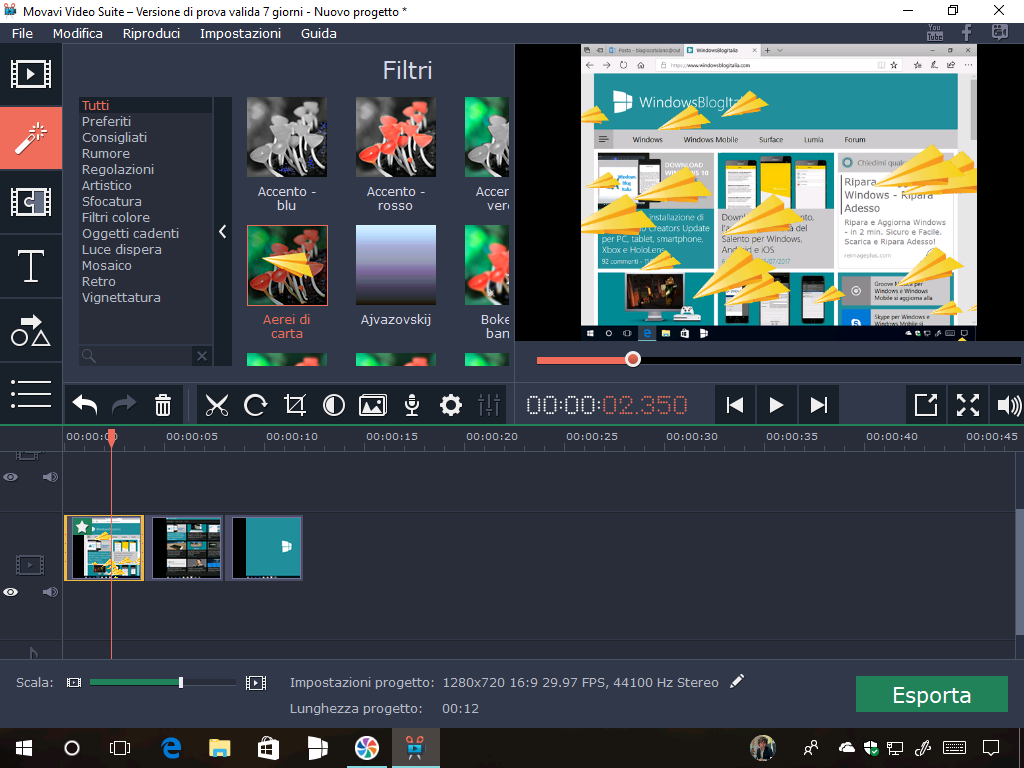1024x768 pixels.
Task: Toggle visibility of the main video track
Action: click(x=11, y=592)
